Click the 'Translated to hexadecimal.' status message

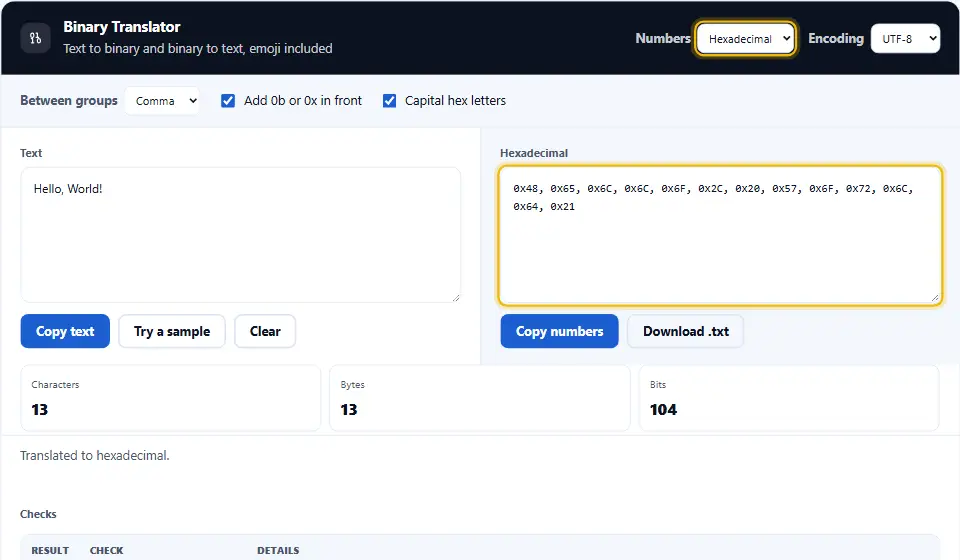pyautogui.click(x=95, y=455)
